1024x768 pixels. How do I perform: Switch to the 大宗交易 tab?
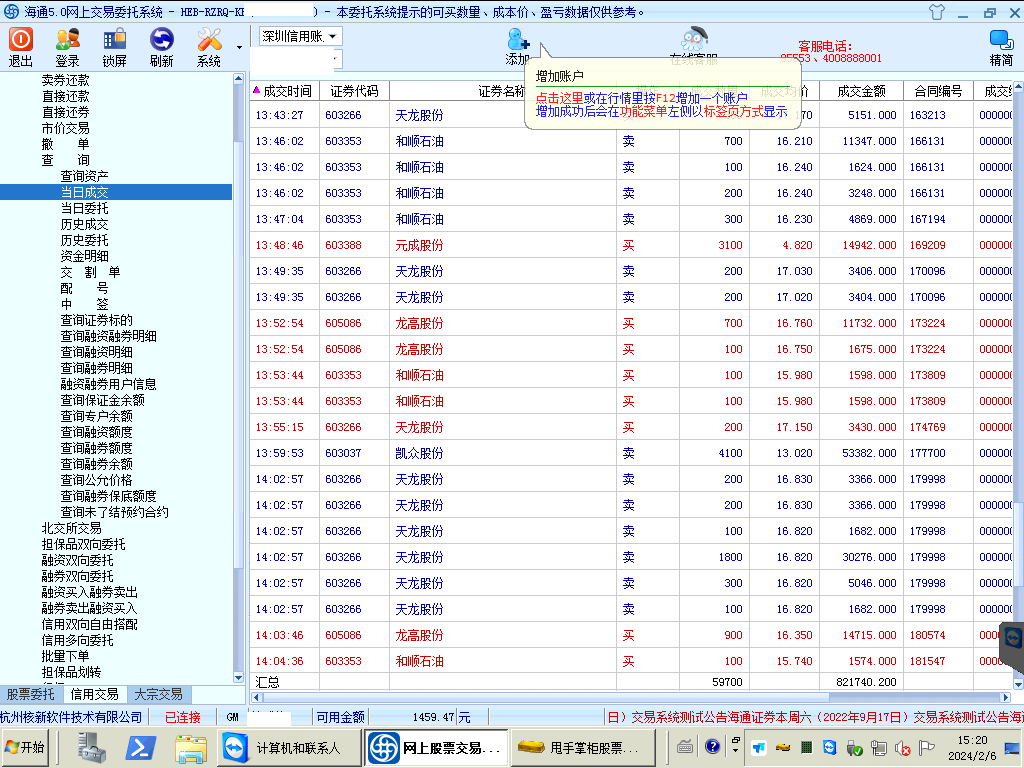tap(158, 694)
